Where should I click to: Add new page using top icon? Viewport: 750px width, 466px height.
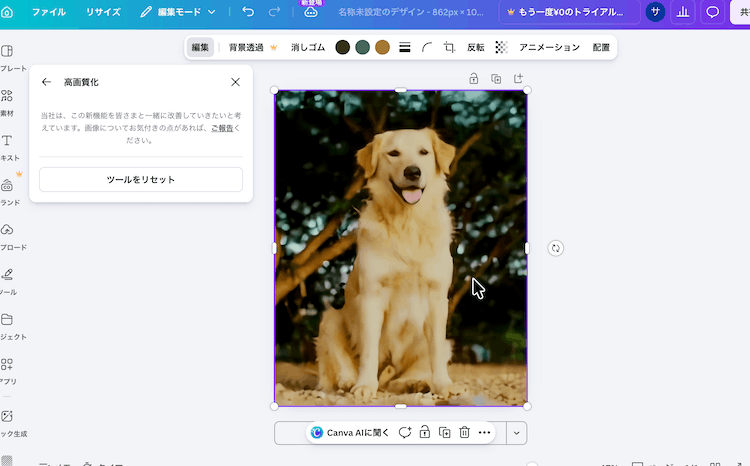click(x=518, y=78)
